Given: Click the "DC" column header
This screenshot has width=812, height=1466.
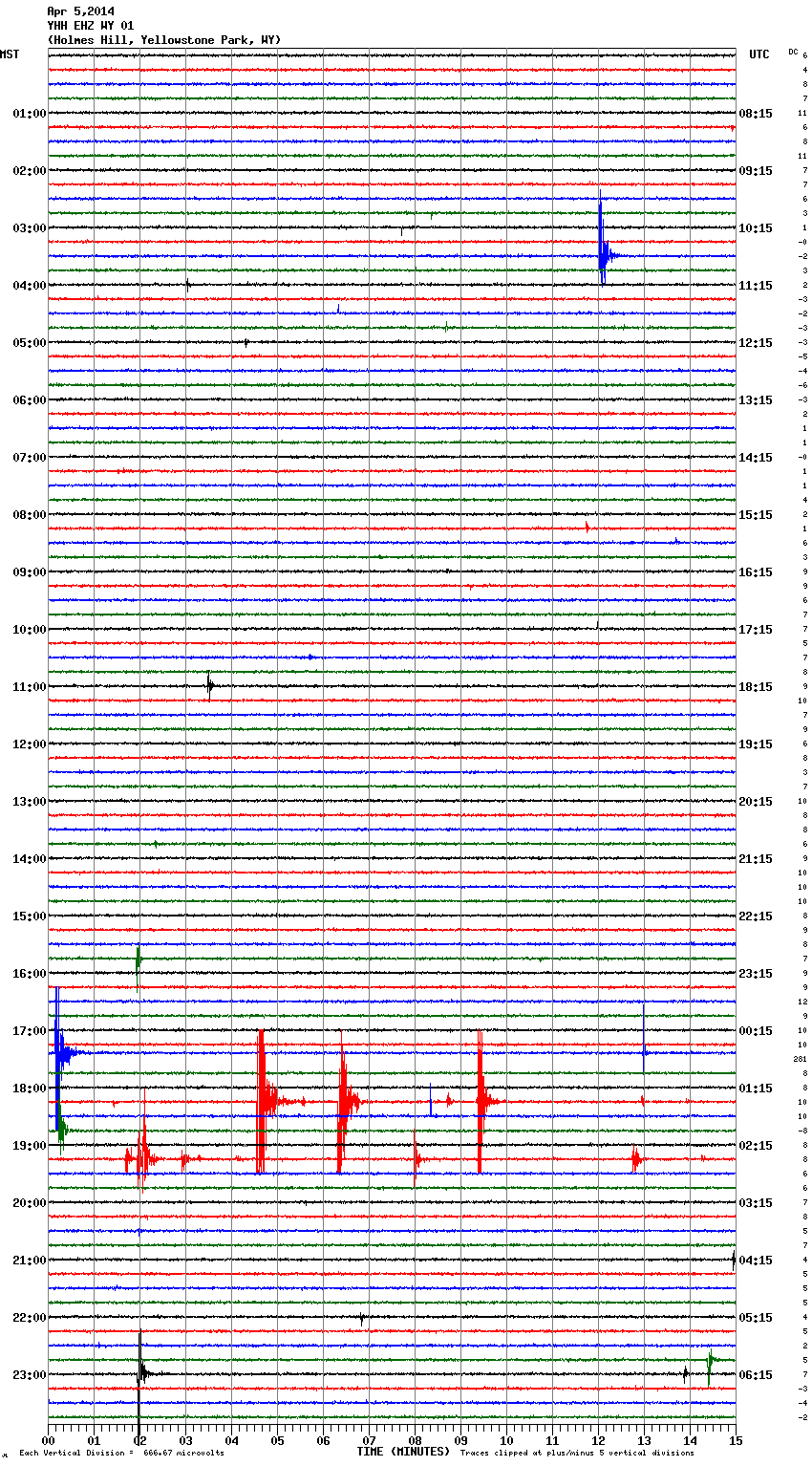Looking at the screenshot, I should (x=793, y=52).
